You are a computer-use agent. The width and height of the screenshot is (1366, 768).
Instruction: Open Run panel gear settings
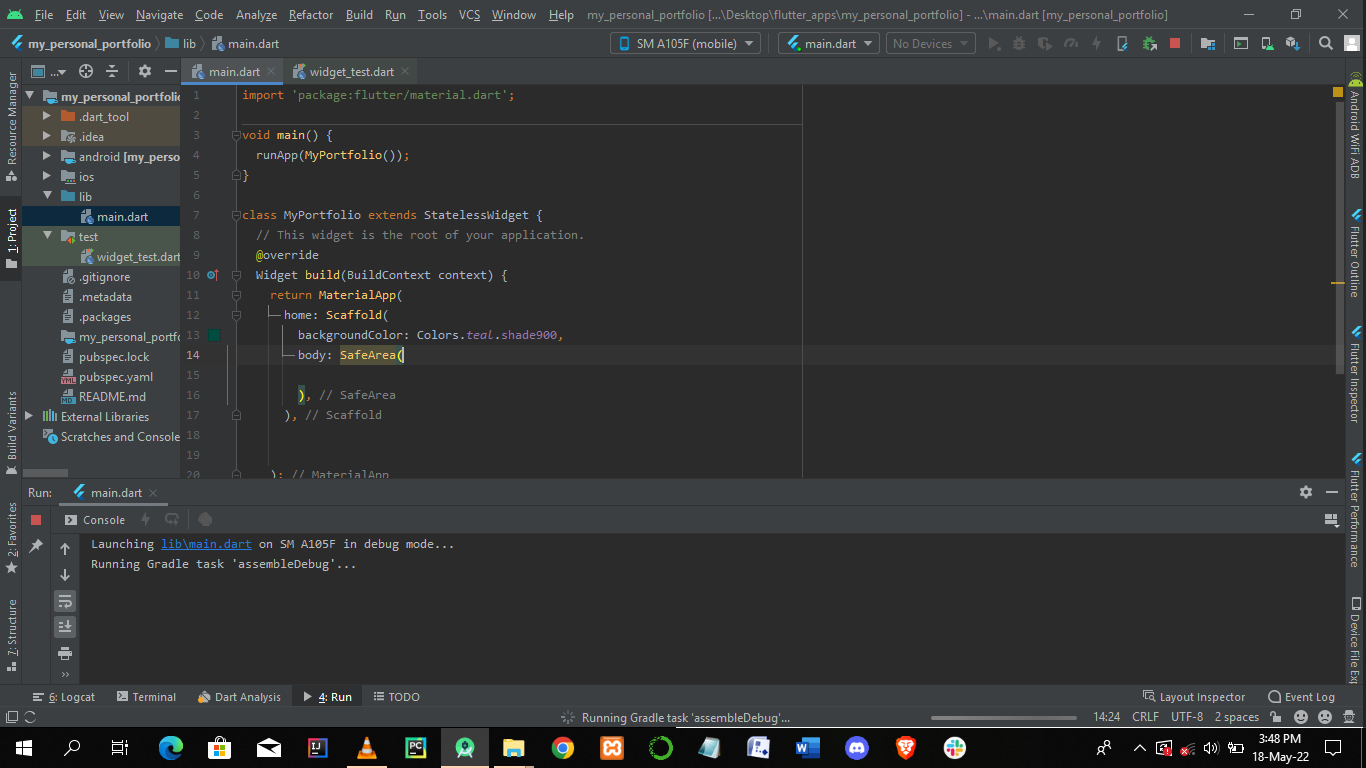(1305, 492)
